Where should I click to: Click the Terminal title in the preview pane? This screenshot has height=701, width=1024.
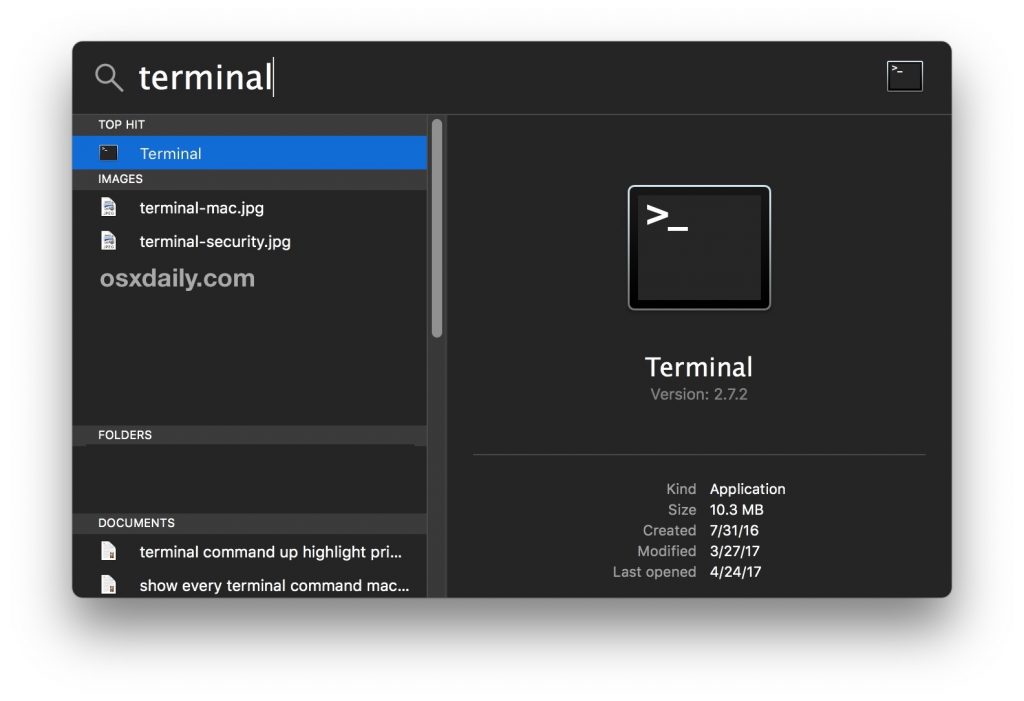pos(698,366)
